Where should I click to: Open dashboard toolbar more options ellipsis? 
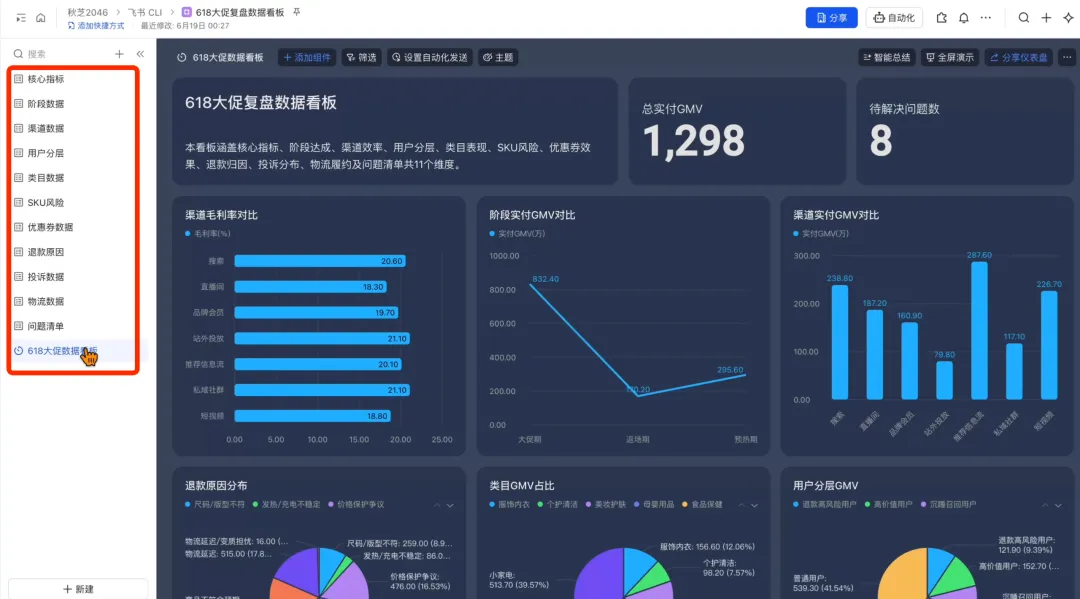coord(1067,58)
